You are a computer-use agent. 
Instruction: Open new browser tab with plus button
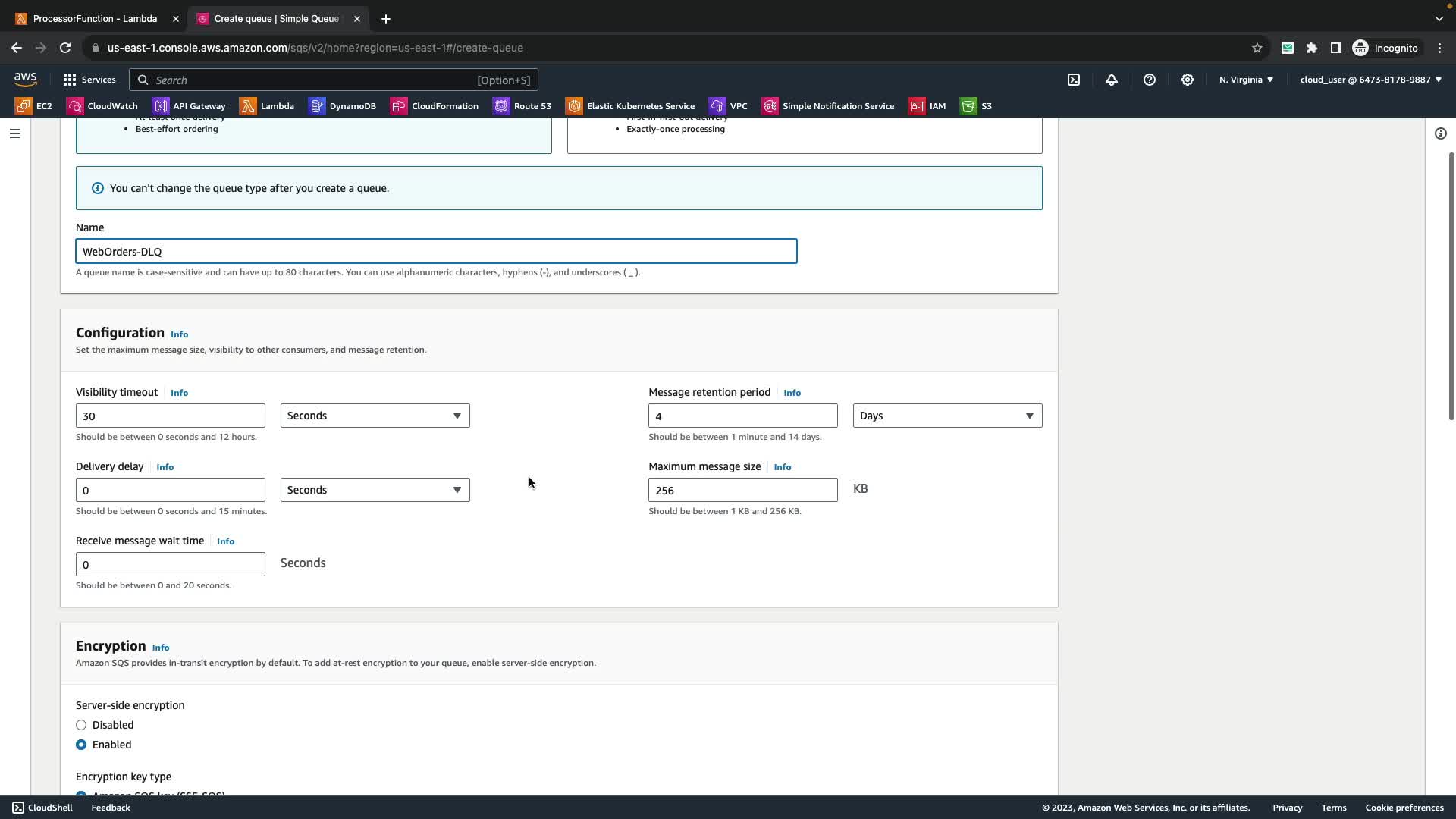(386, 18)
